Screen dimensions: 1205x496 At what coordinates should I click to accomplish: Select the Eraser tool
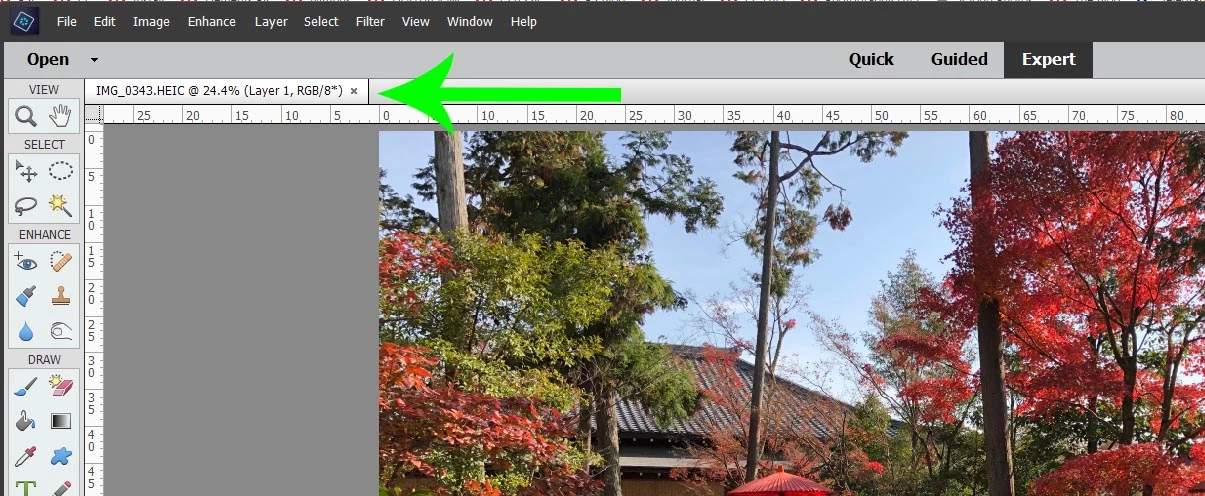click(61, 387)
